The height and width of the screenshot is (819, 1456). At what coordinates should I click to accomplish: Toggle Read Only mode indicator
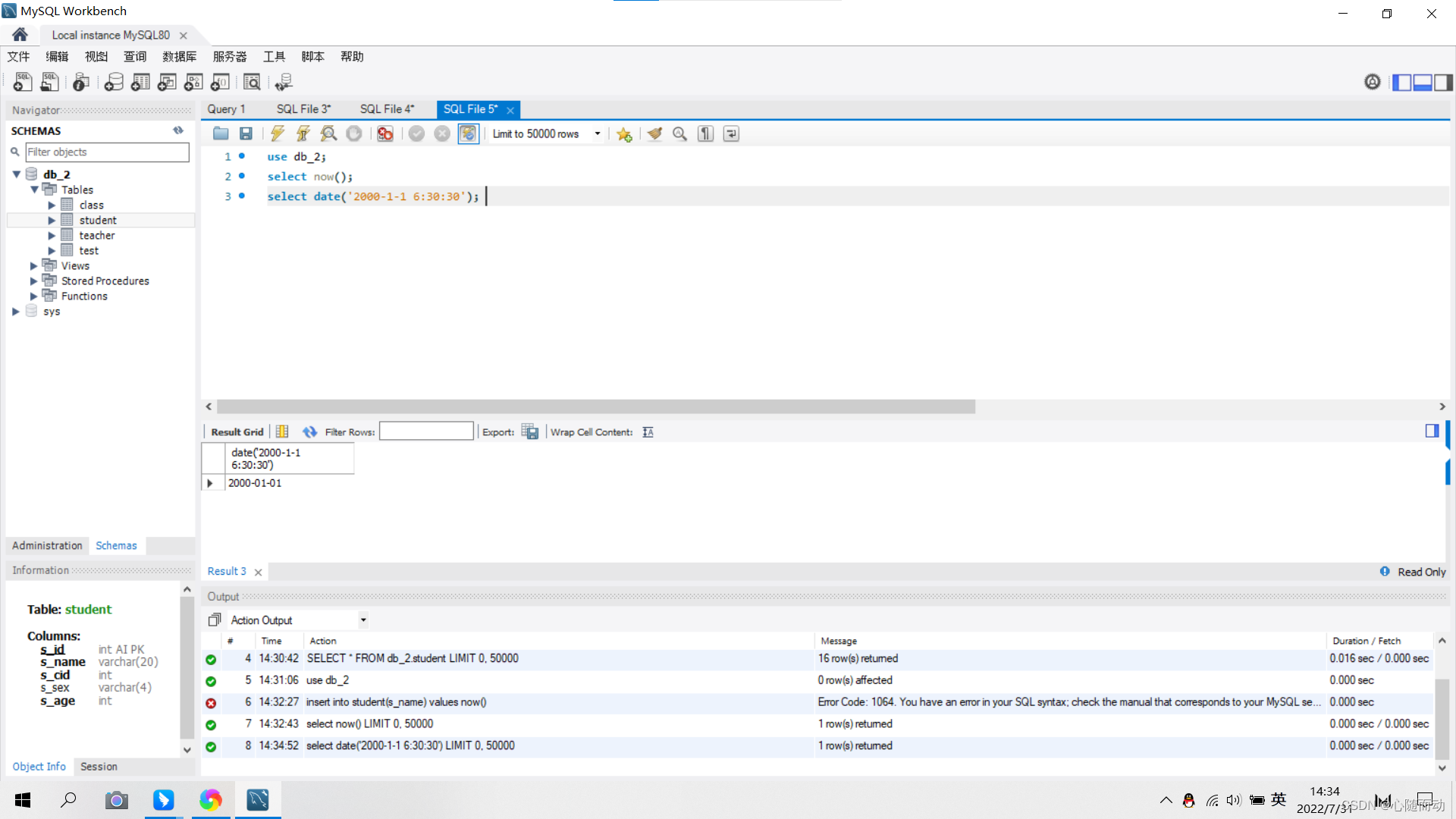1413,571
